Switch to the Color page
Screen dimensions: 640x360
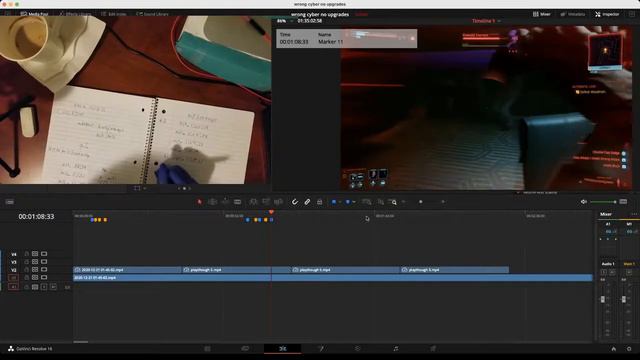click(x=358, y=349)
